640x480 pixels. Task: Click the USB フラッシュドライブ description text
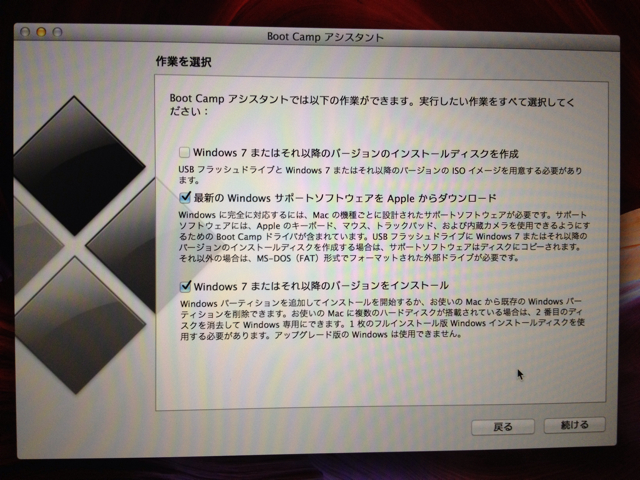tap(380, 175)
